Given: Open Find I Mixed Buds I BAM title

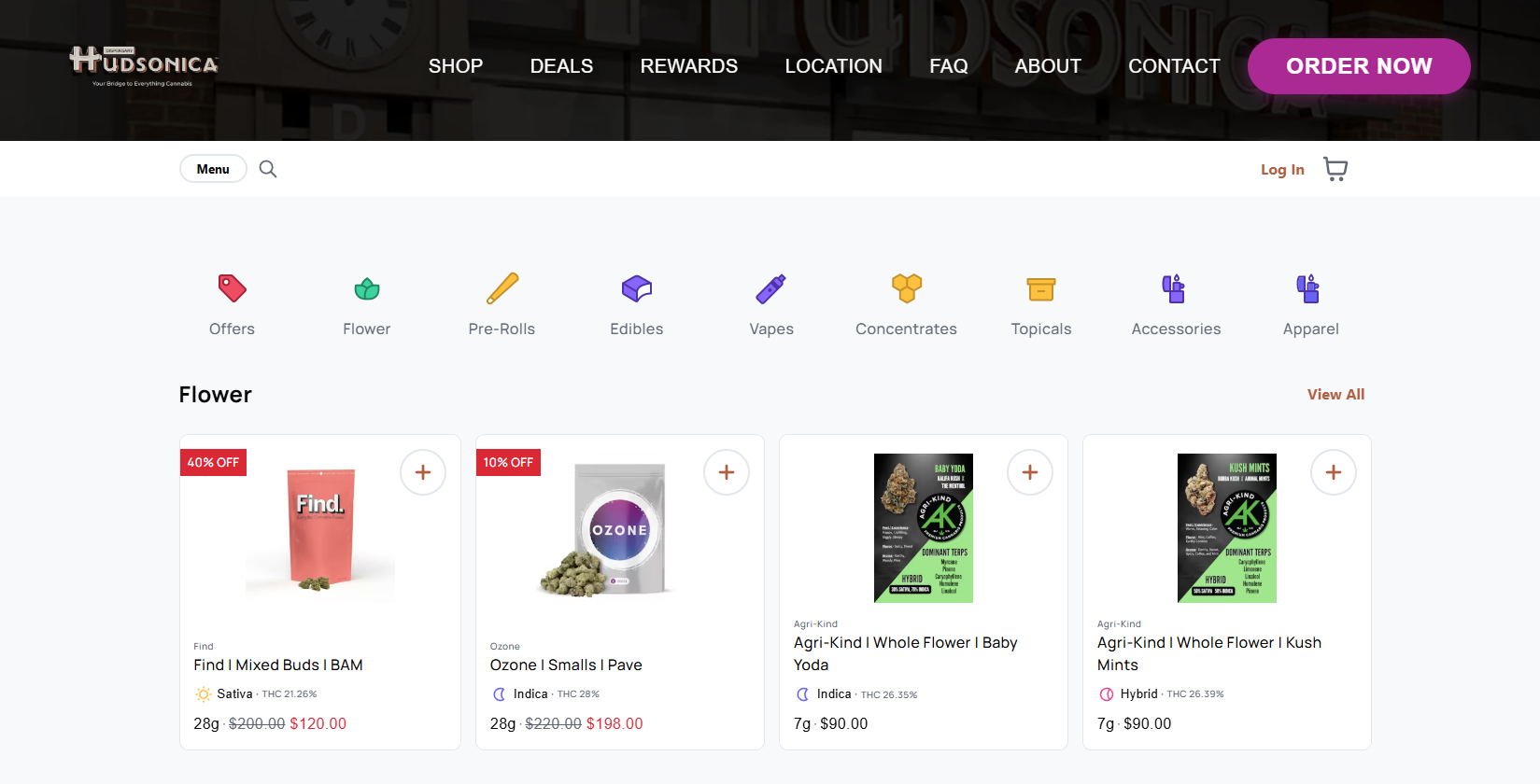Looking at the screenshot, I should coord(278,665).
